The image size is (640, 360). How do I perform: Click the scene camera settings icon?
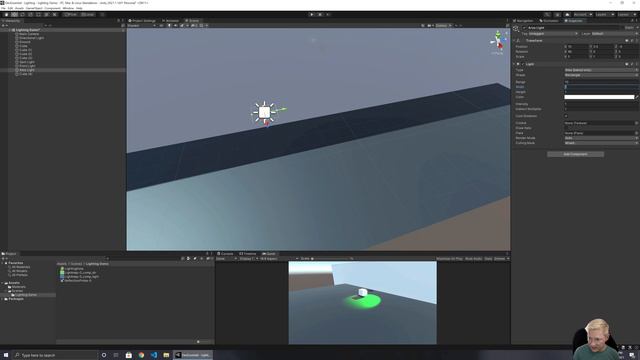pyautogui.click(x=430, y=25)
